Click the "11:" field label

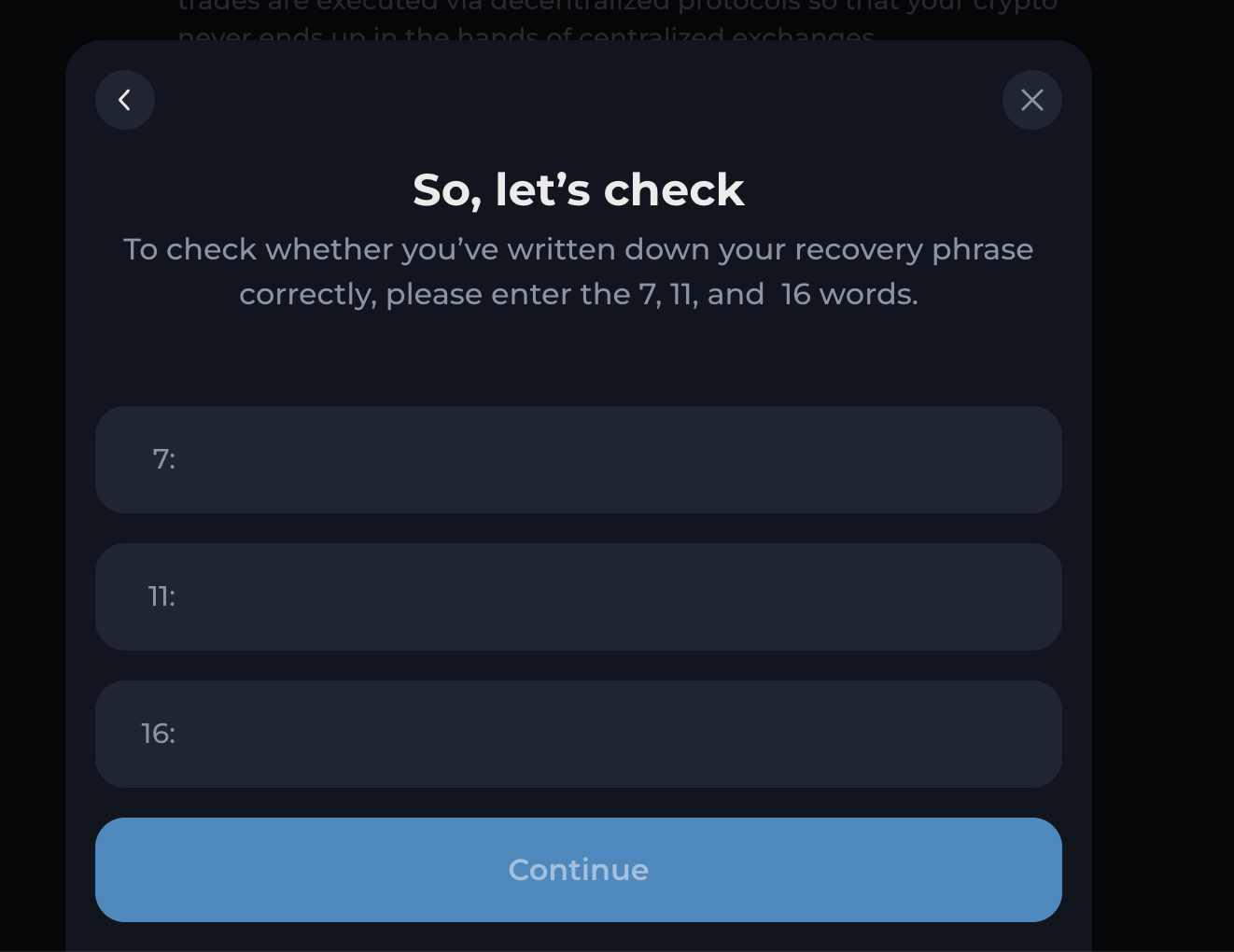pos(161,596)
